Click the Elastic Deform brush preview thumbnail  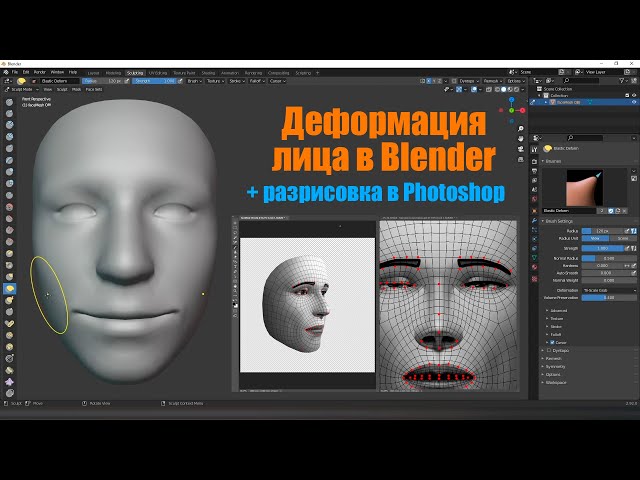(584, 187)
